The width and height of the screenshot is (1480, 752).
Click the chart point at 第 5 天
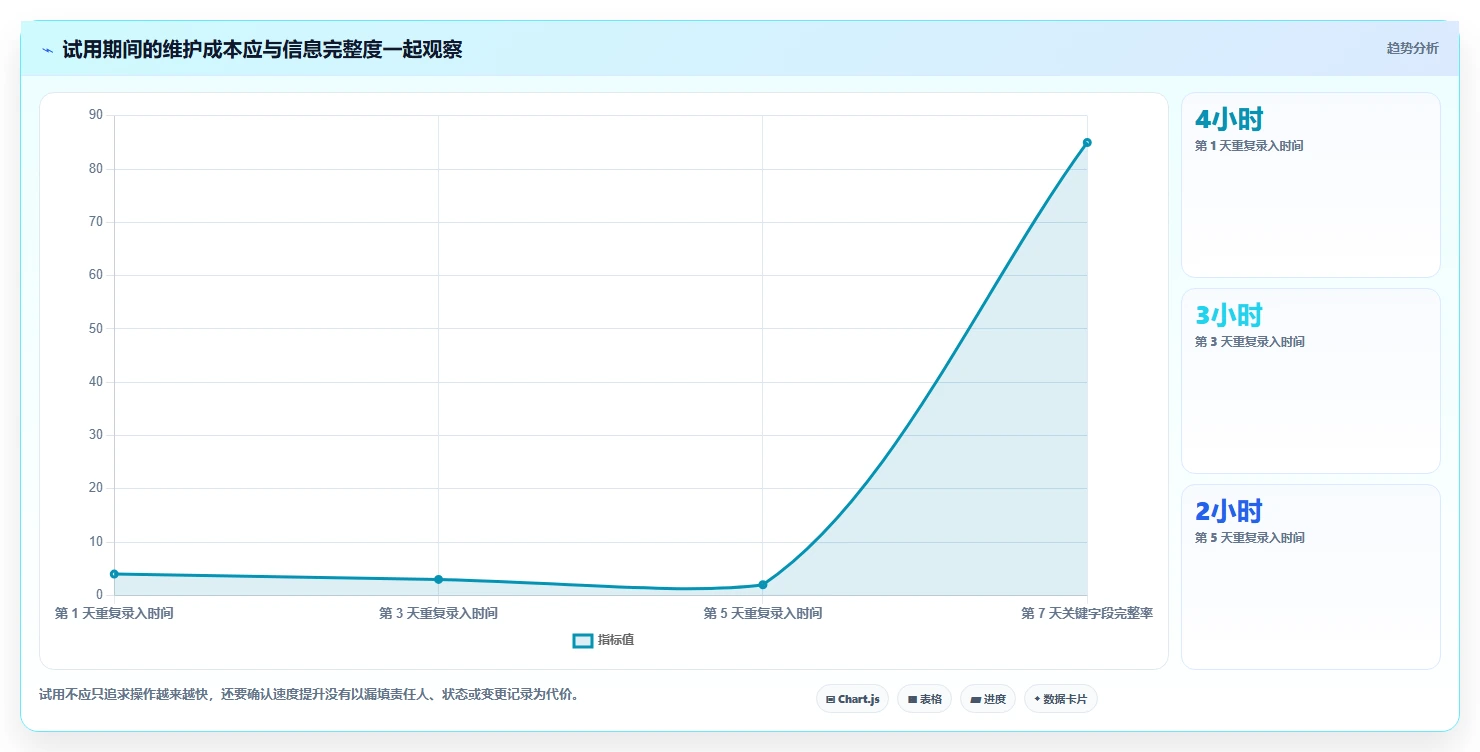click(762, 585)
